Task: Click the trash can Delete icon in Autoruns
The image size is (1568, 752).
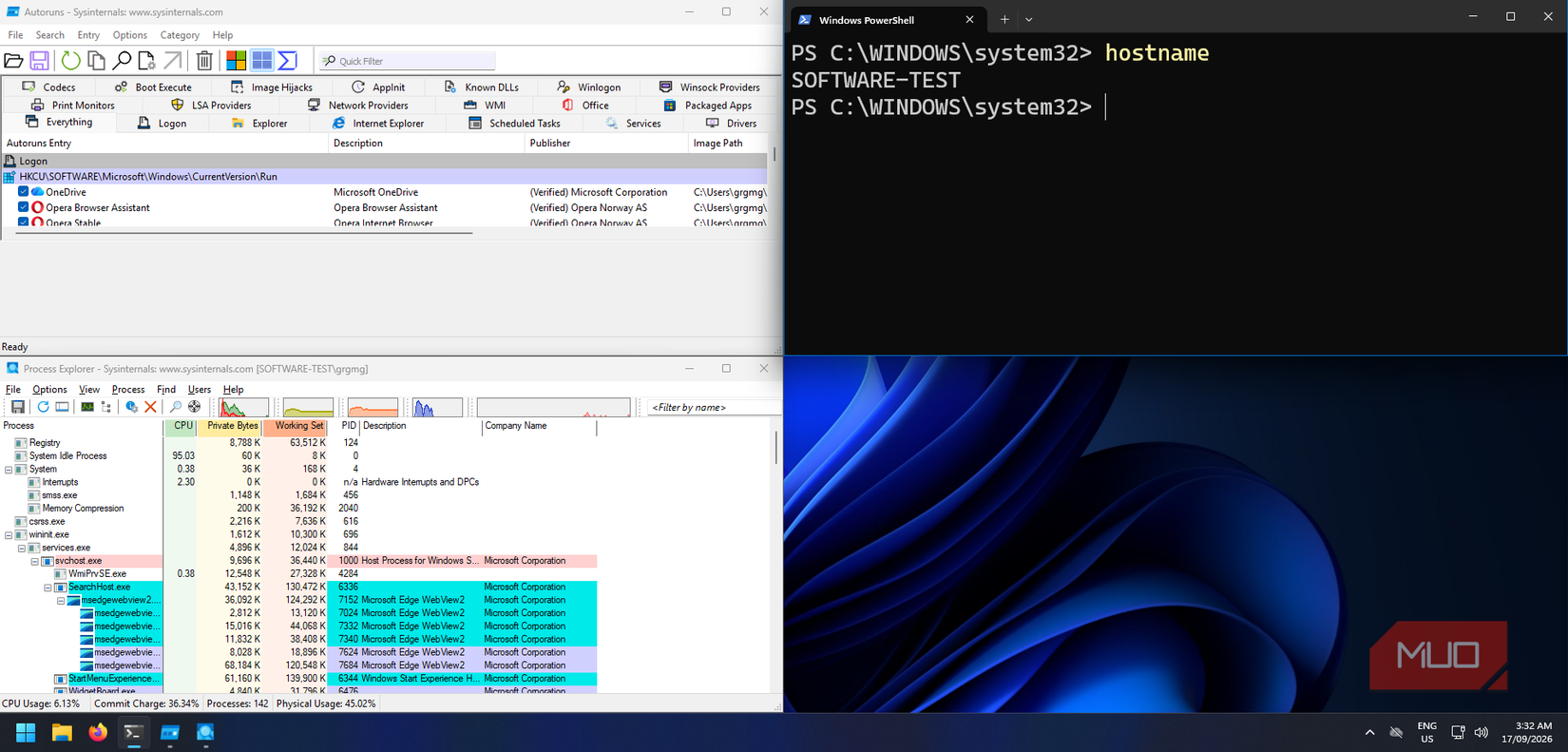Action: click(x=204, y=61)
